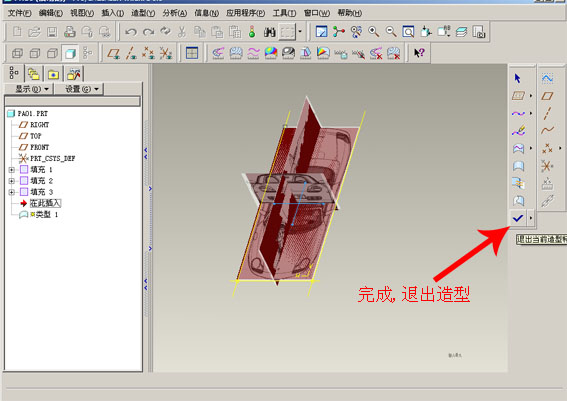Select the Set Active Plane tool
Image resolution: width=567 pixels, height=401 pixels.
pyautogui.click(x=518, y=95)
